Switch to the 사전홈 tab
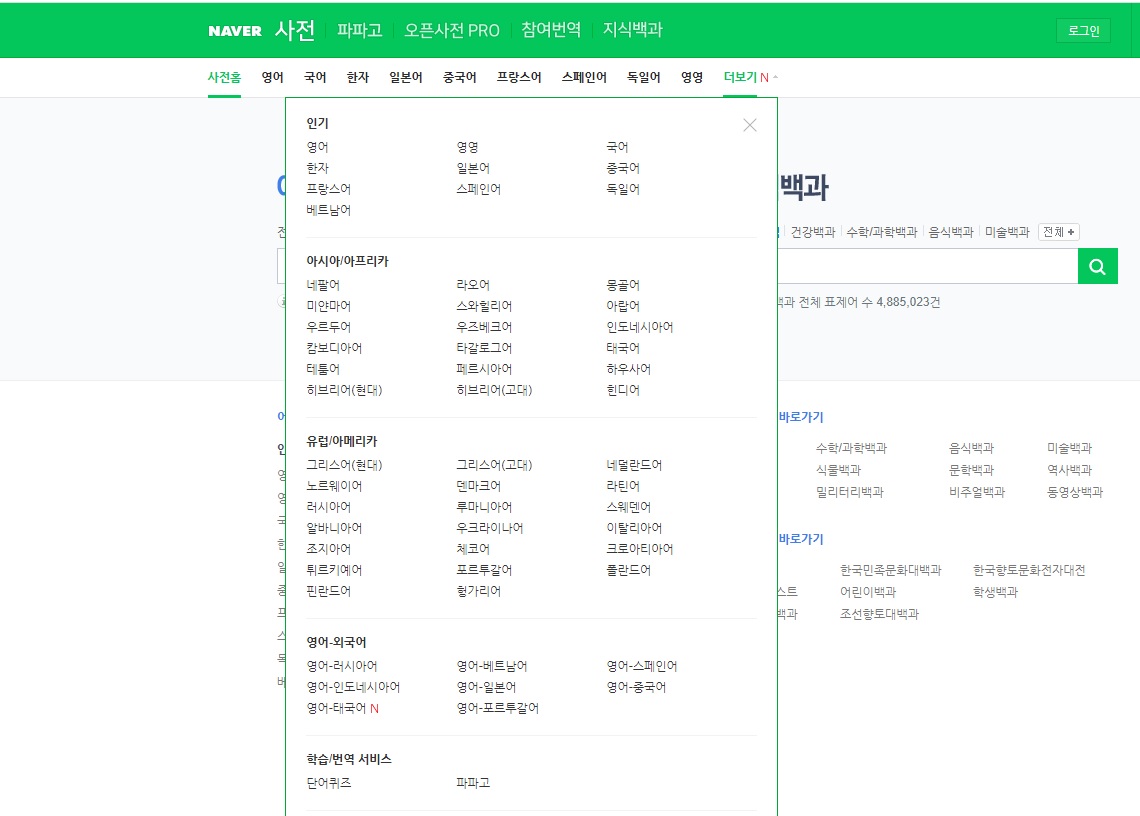Viewport: 1140px width, 816px height. pyautogui.click(x=225, y=76)
